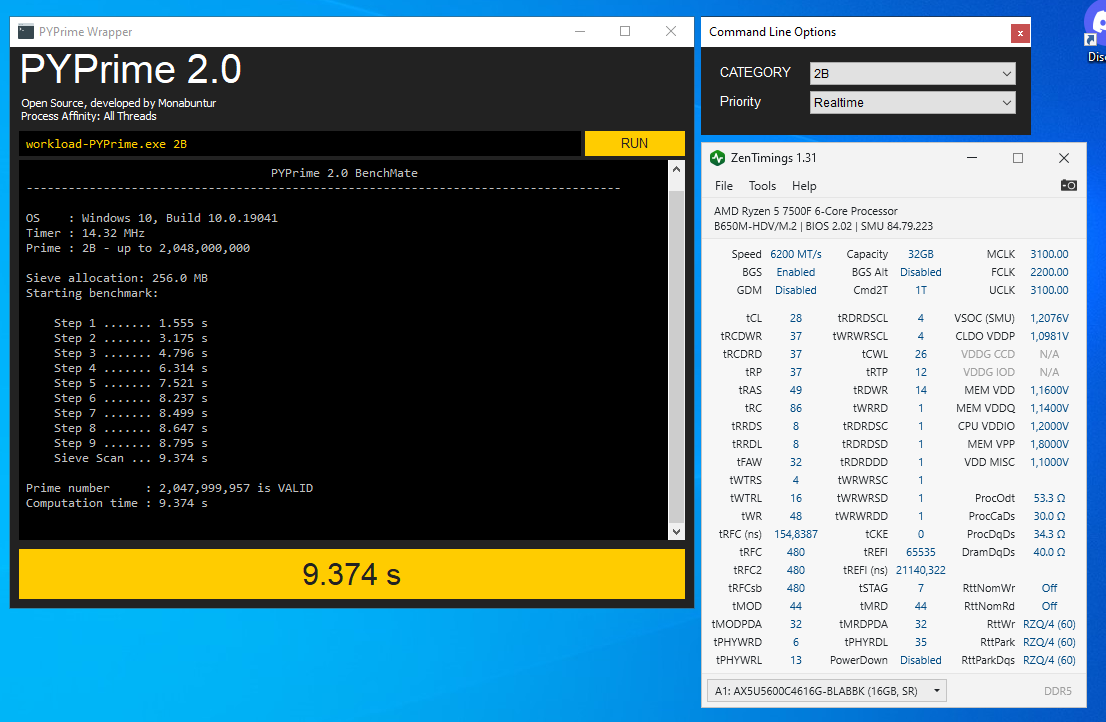Click the workload-PYPrime.exe 2B command field
This screenshot has height=722, width=1106.
click(x=300, y=144)
